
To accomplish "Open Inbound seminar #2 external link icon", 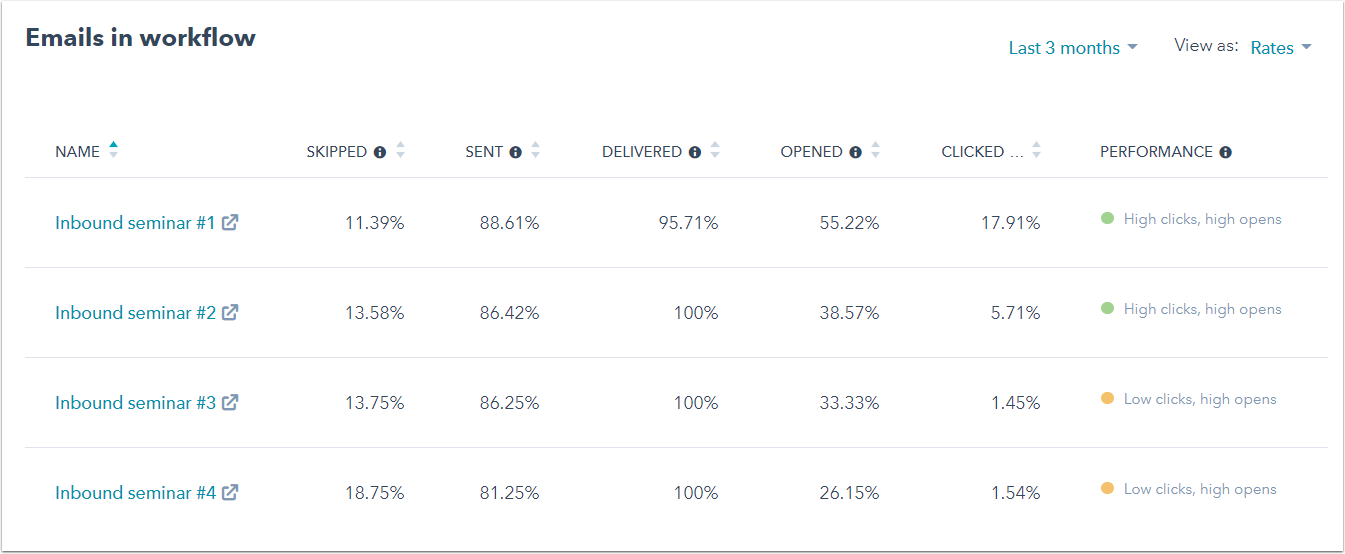I will tap(230, 313).
